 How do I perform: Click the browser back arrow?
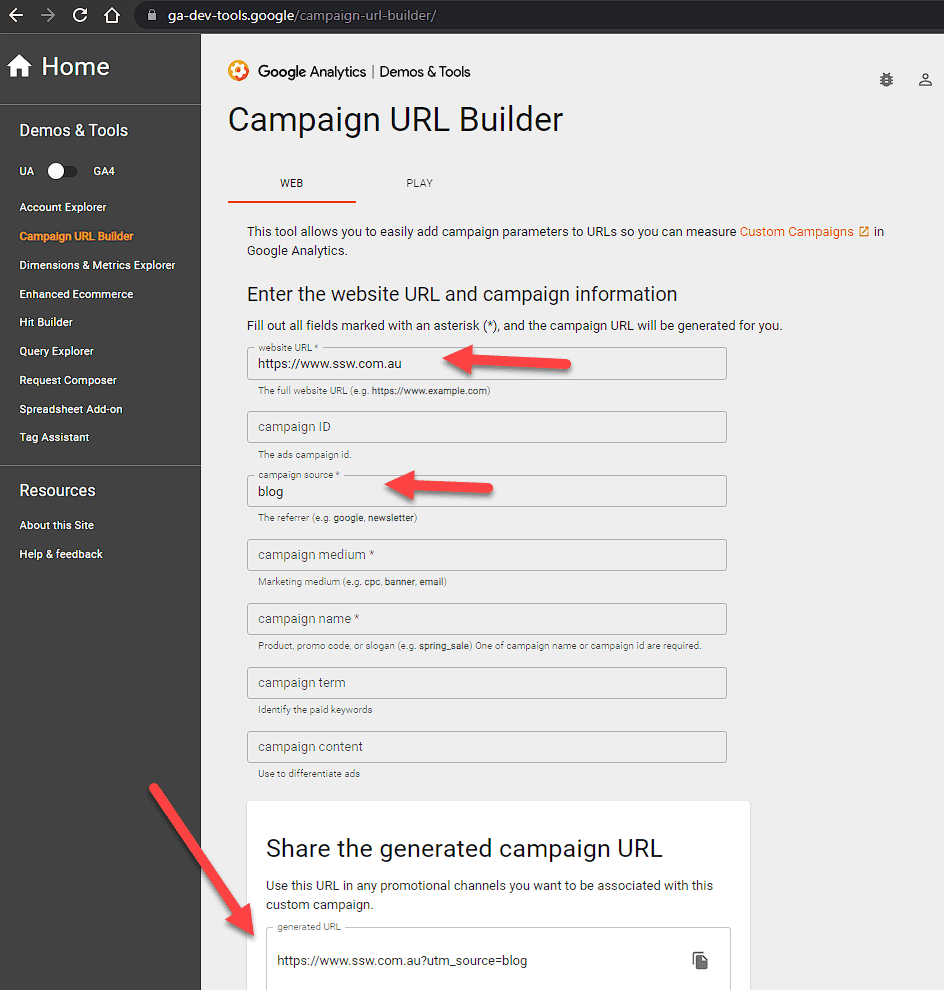click(x=16, y=16)
